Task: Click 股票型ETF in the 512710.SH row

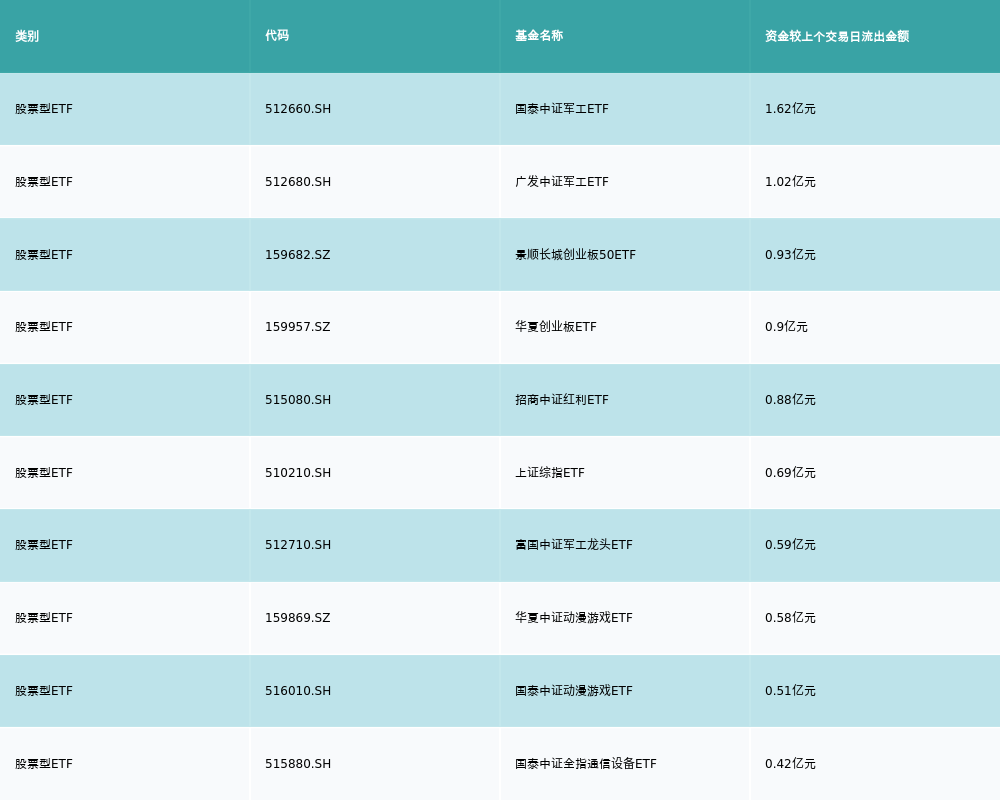Action: point(44,545)
